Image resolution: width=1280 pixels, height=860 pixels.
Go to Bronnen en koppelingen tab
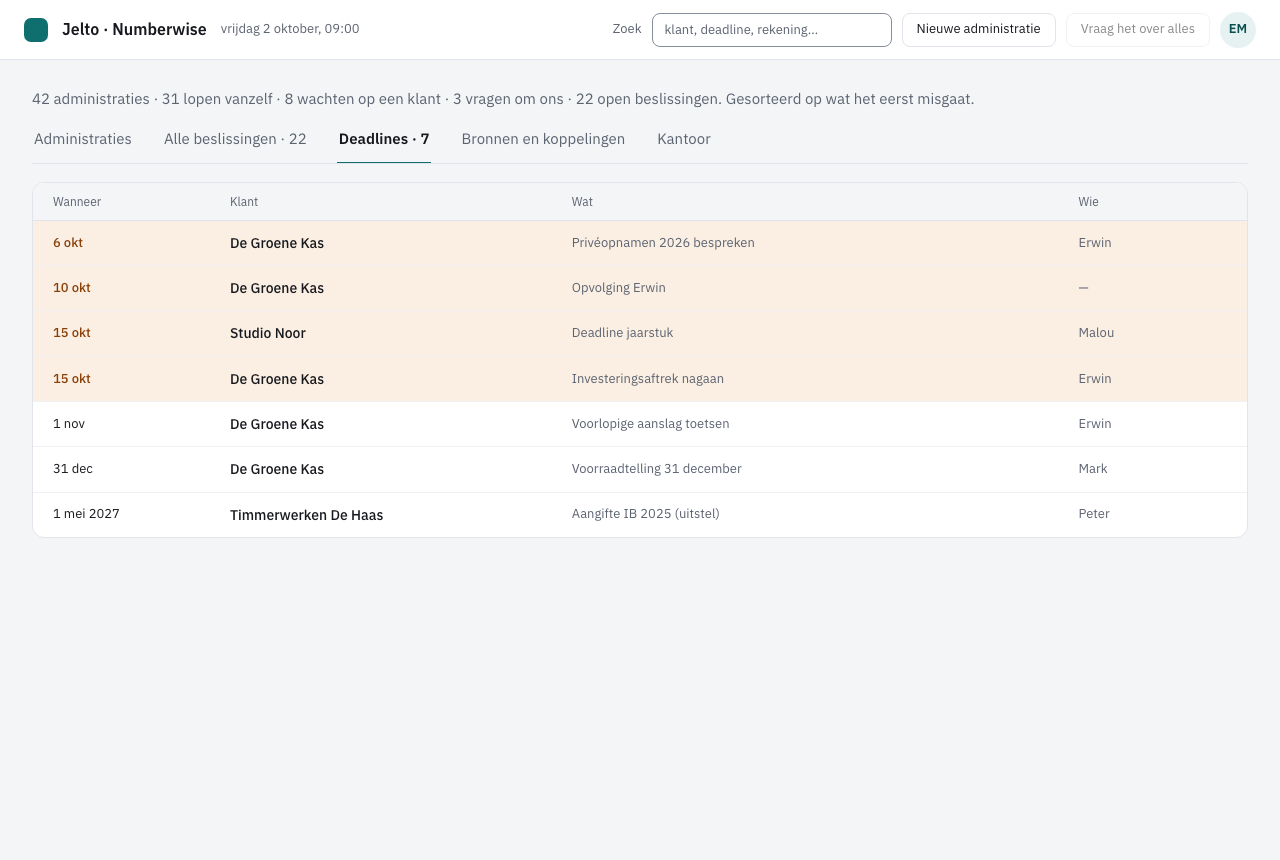click(543, 139)
